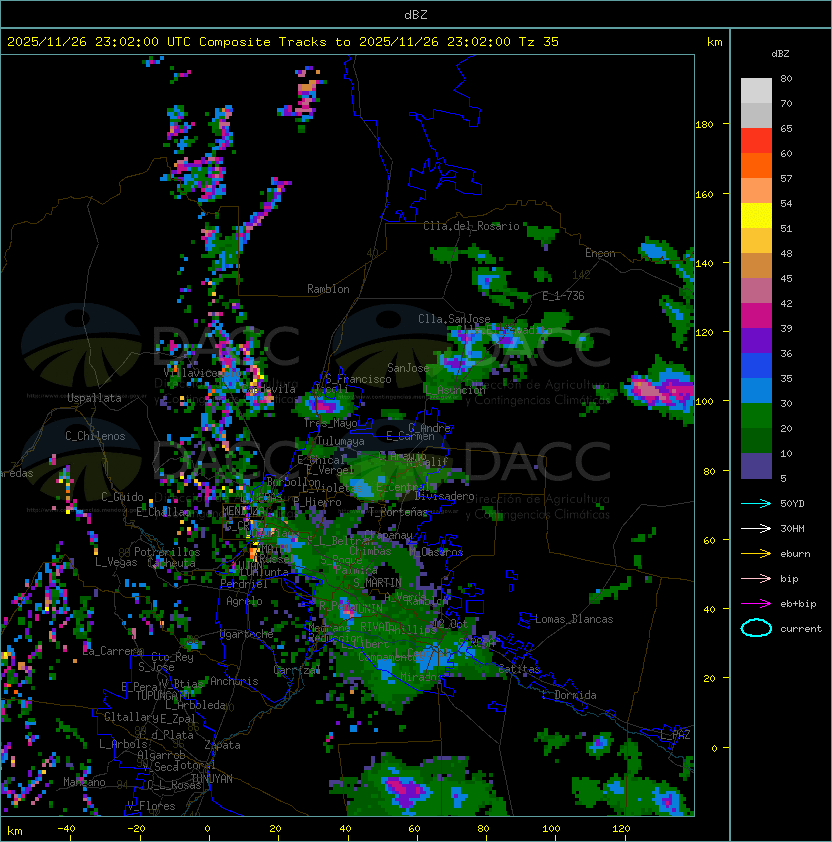Image resolution: width=832 pixels, height=842 pixels.
Task: Click the 50YD legend label
Action: [x=792, y=504]
